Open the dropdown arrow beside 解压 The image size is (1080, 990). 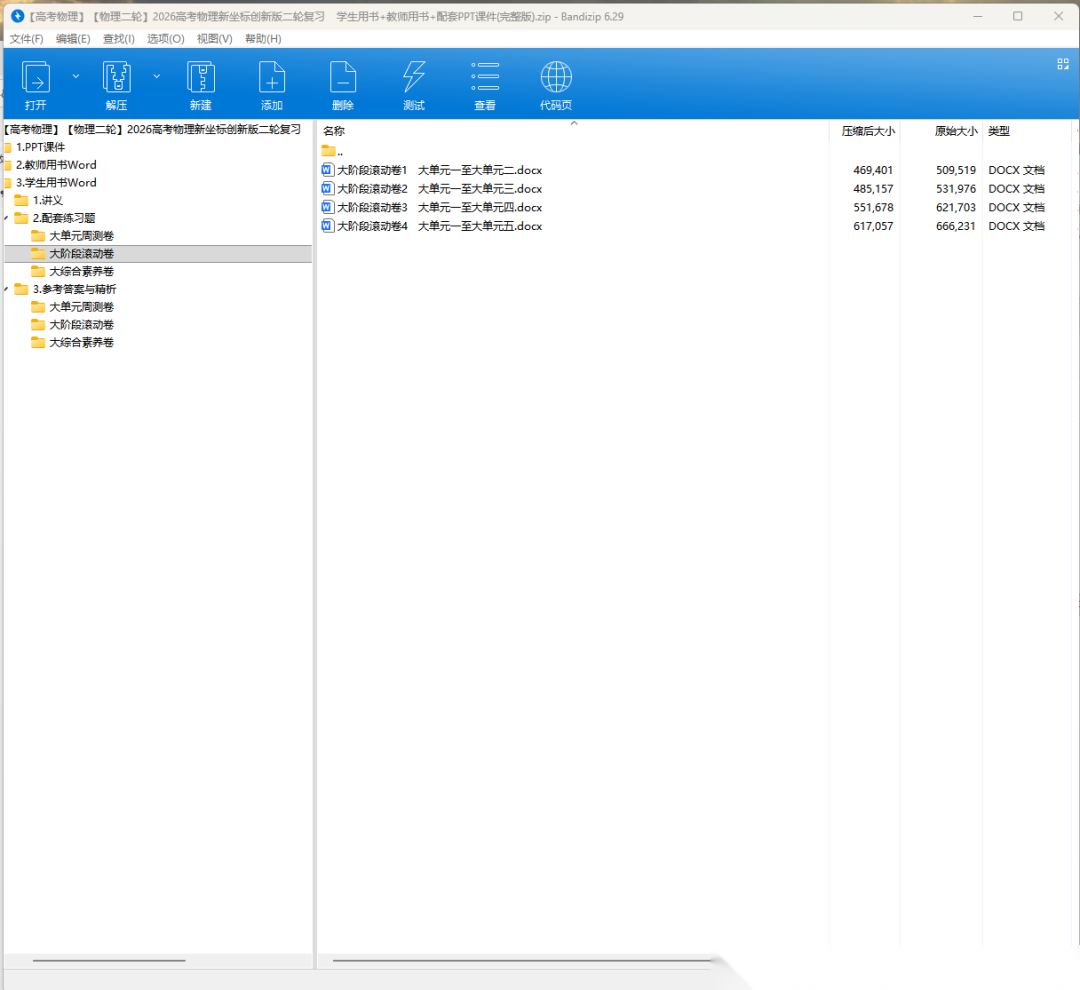point(156,76)
